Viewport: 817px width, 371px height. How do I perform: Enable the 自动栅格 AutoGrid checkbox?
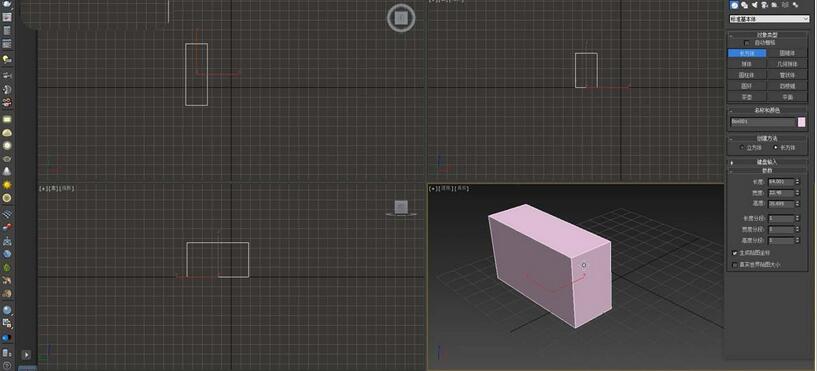(747, 43)
